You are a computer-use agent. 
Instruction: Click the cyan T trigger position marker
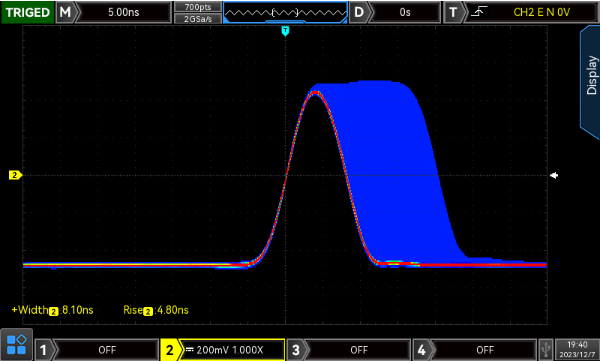pyautogui.click(x=285, y=31)
